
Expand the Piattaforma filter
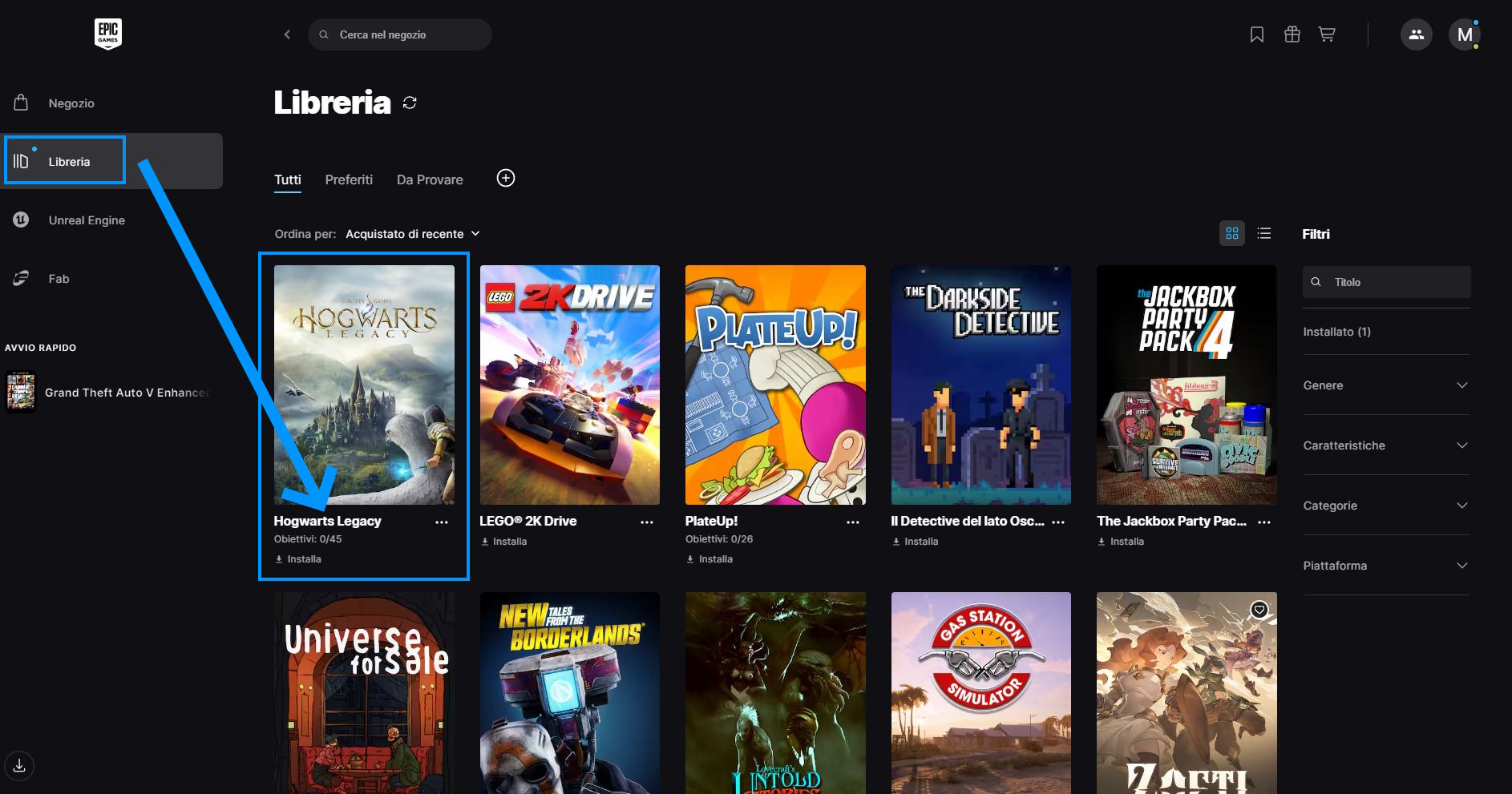pyautogui.click(x=1385, y=566)
